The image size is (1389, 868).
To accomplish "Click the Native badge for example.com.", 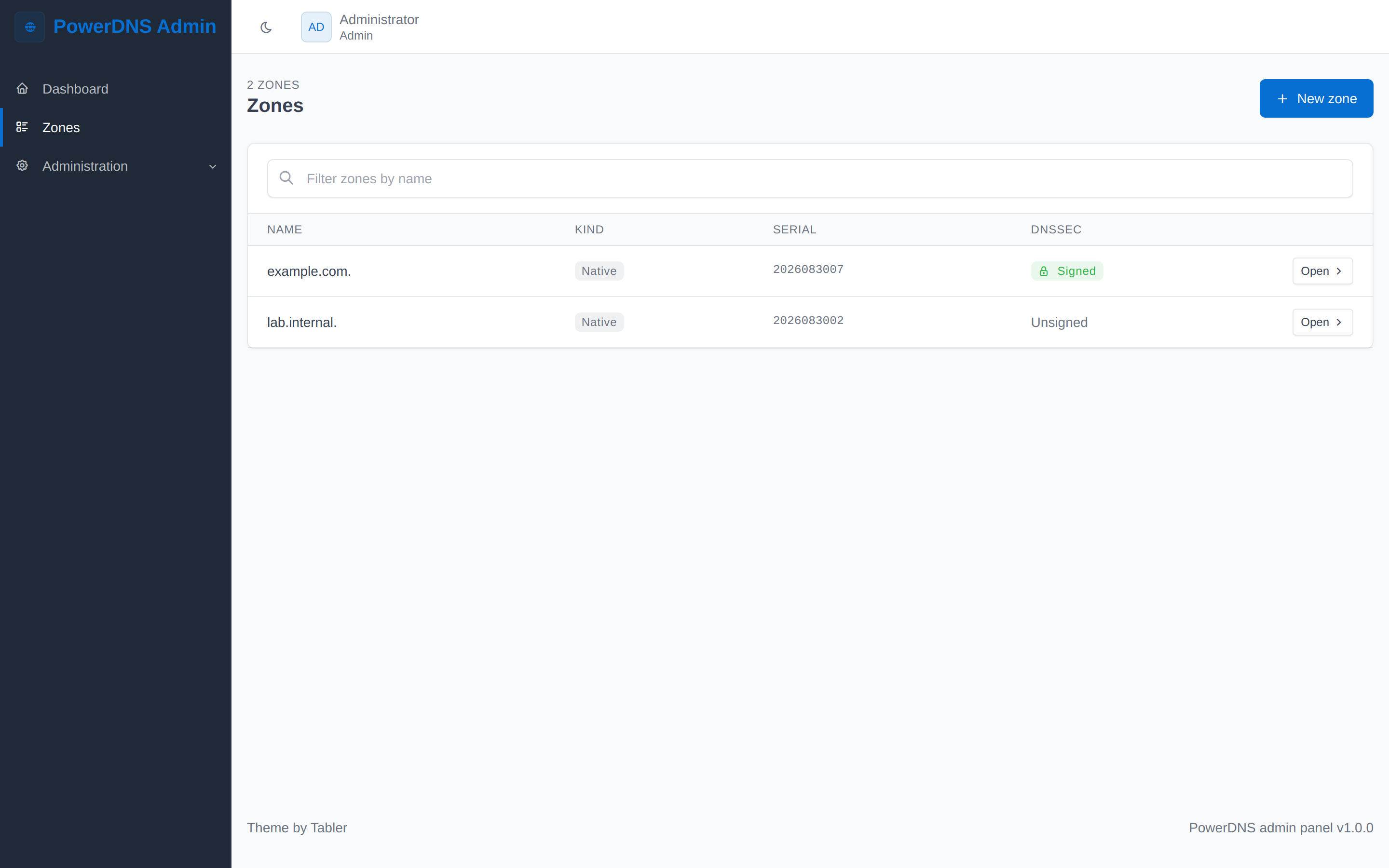I will point(599,271).
